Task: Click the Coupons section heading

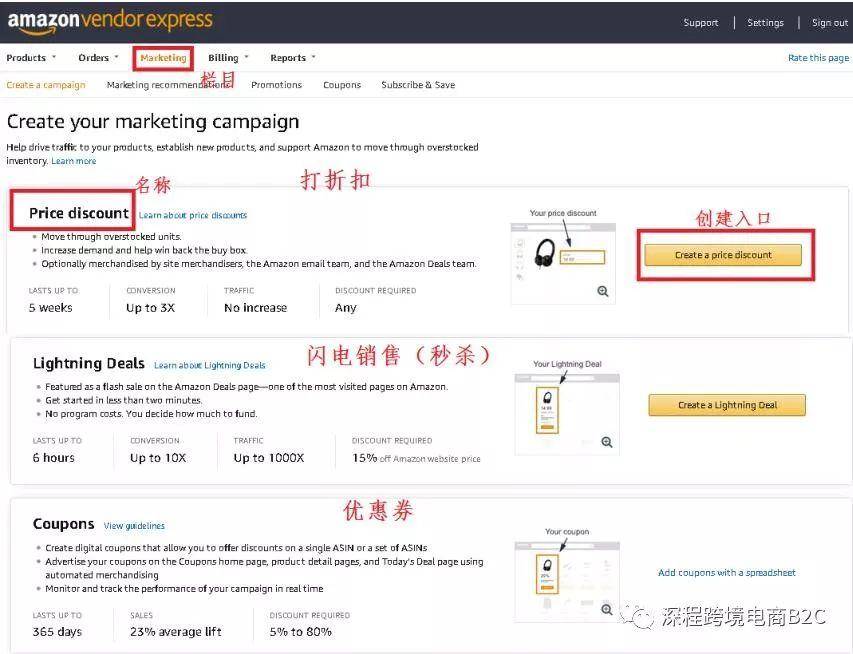Action: click(64, 523)
